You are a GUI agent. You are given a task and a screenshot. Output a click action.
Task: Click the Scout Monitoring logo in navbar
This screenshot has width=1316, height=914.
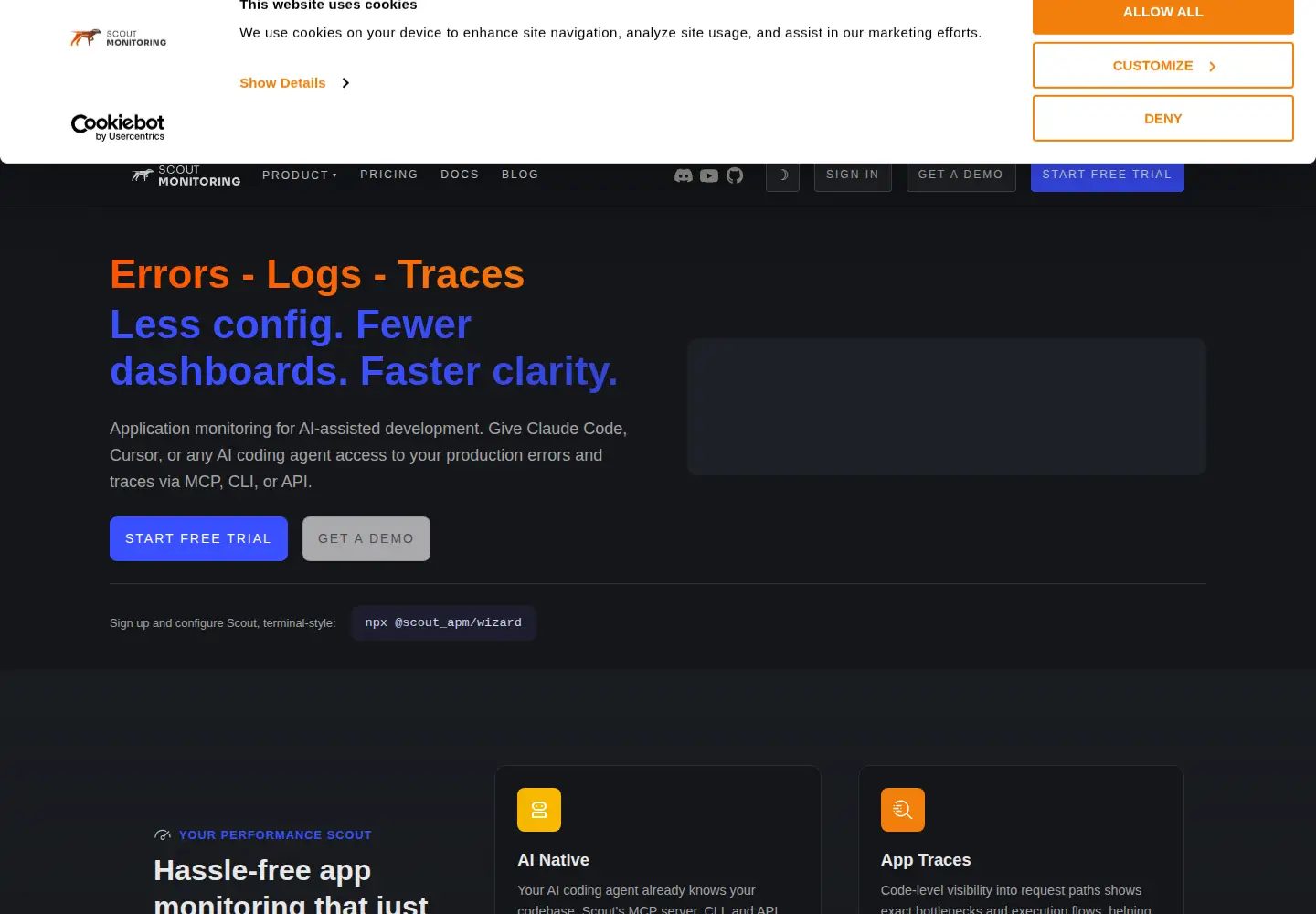(186, 175)
